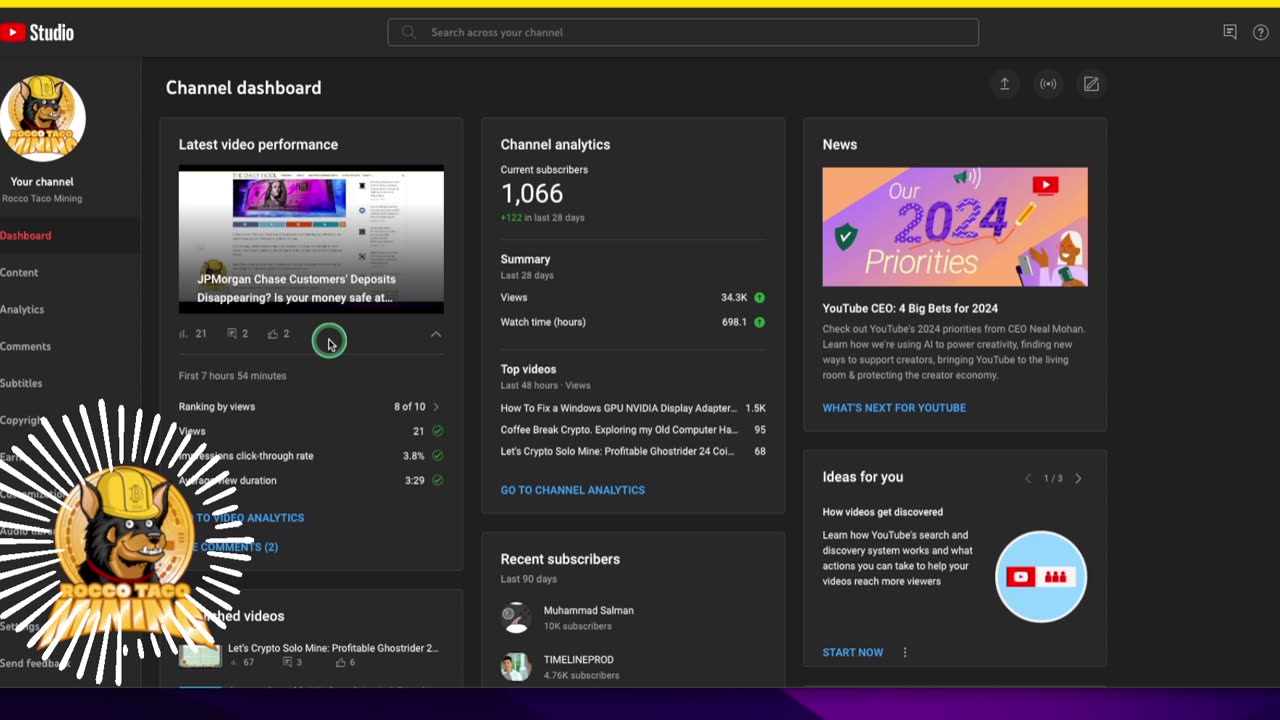Go to previous idea with left chevron
Viewport: 1280px width, 720px height.
[x=1028, y=479]
